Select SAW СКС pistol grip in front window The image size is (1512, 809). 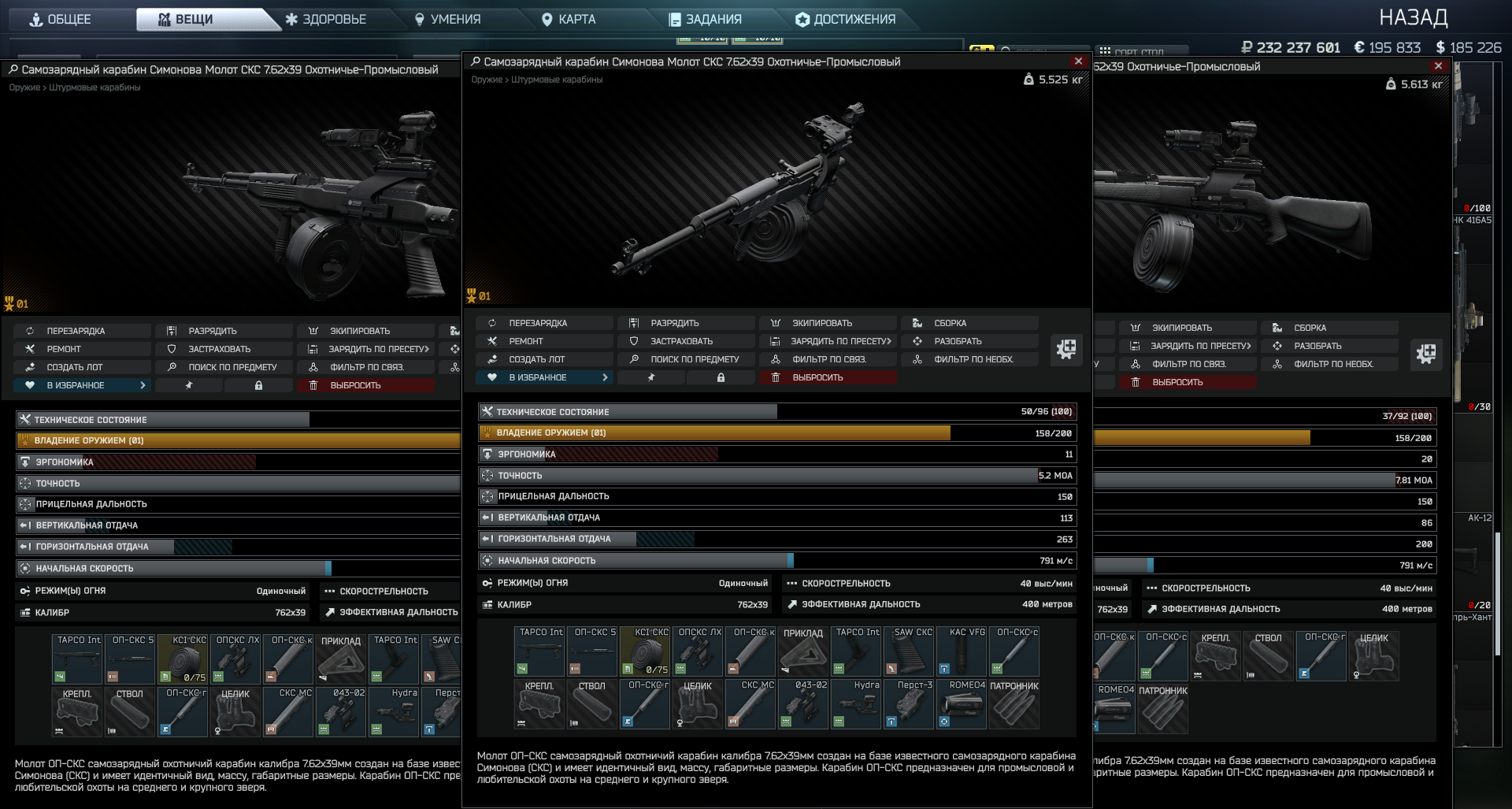[908, 651]
